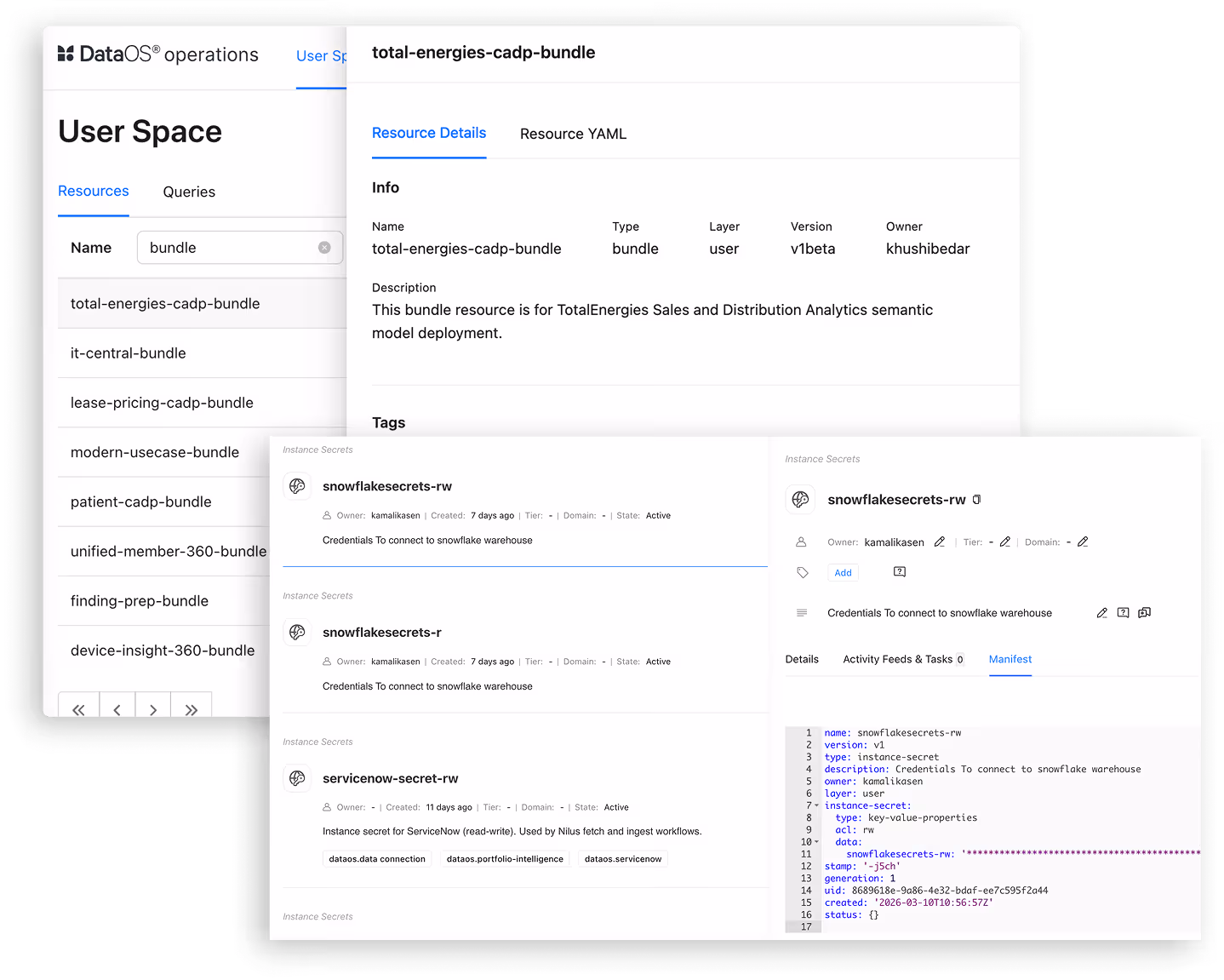Select device-insight-360-bundle row

pos(164,650)
